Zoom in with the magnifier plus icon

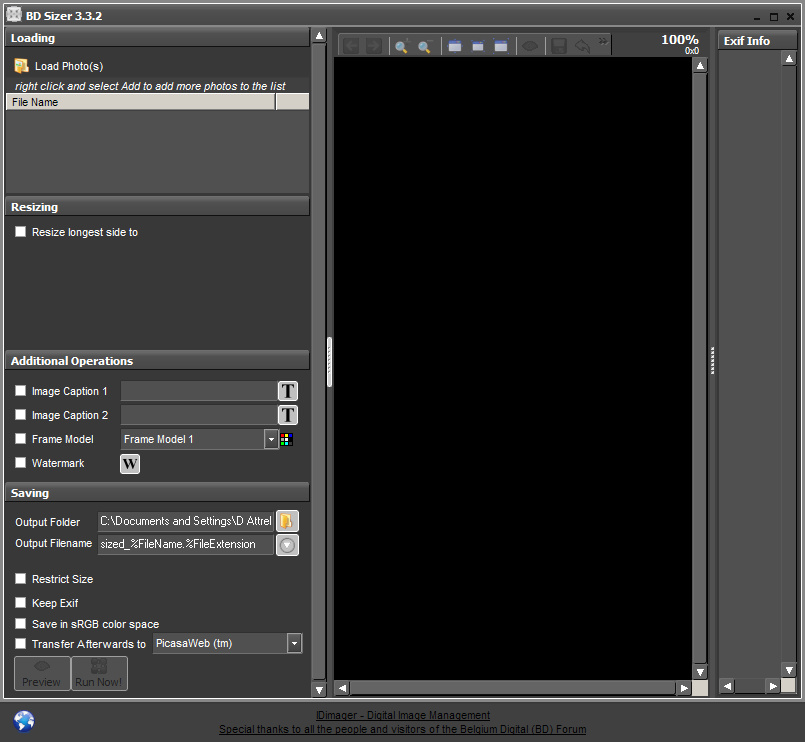(x=401, y=47)
